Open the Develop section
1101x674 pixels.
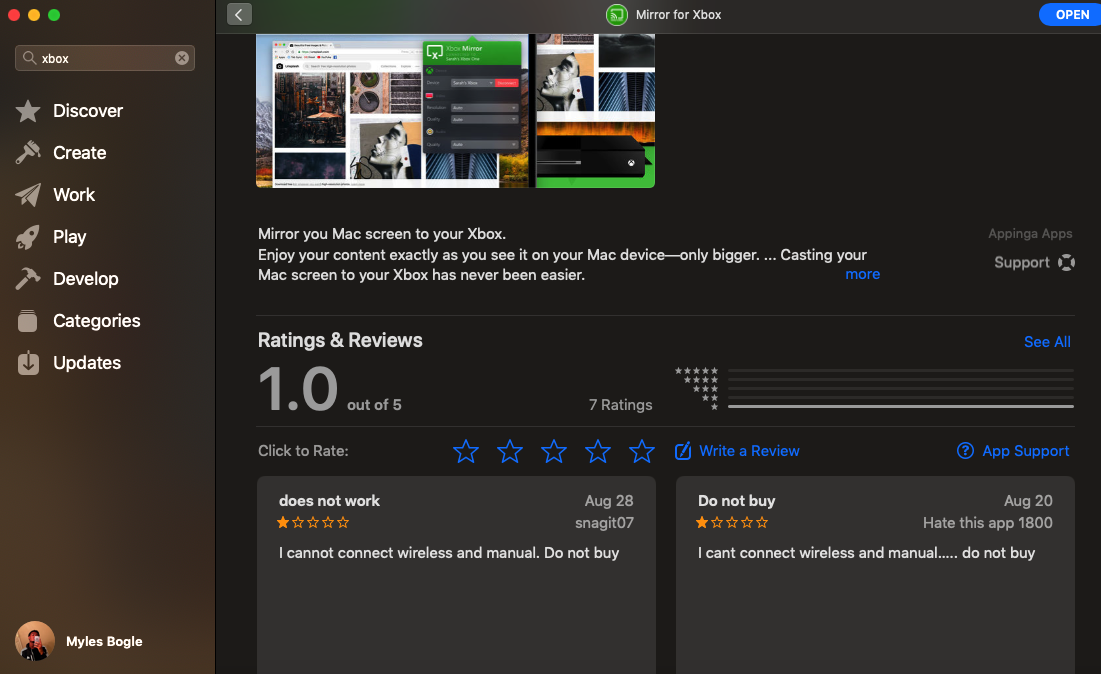coord(86,279)
